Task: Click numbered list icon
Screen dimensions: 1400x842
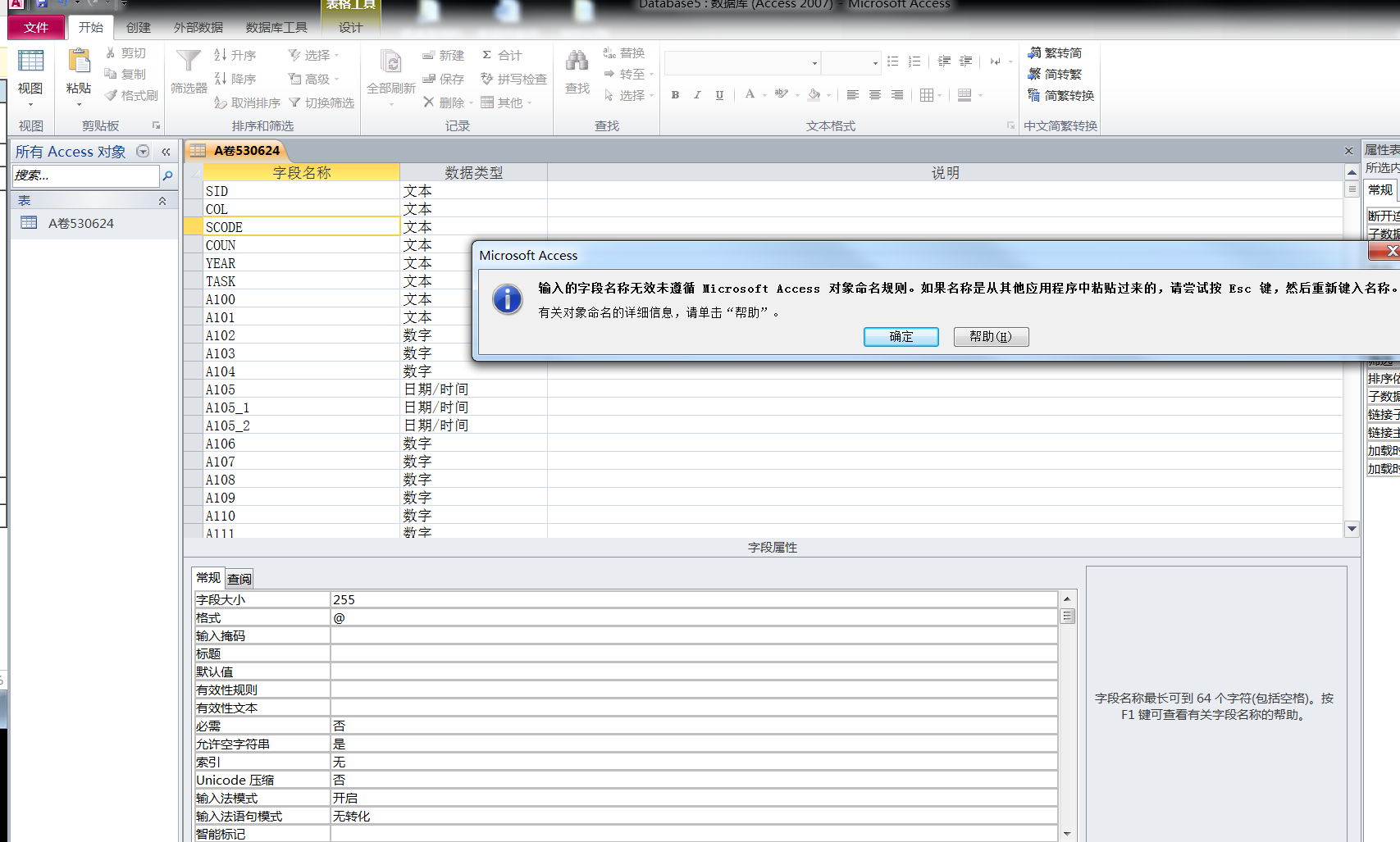Action: [x=914, y=61]
